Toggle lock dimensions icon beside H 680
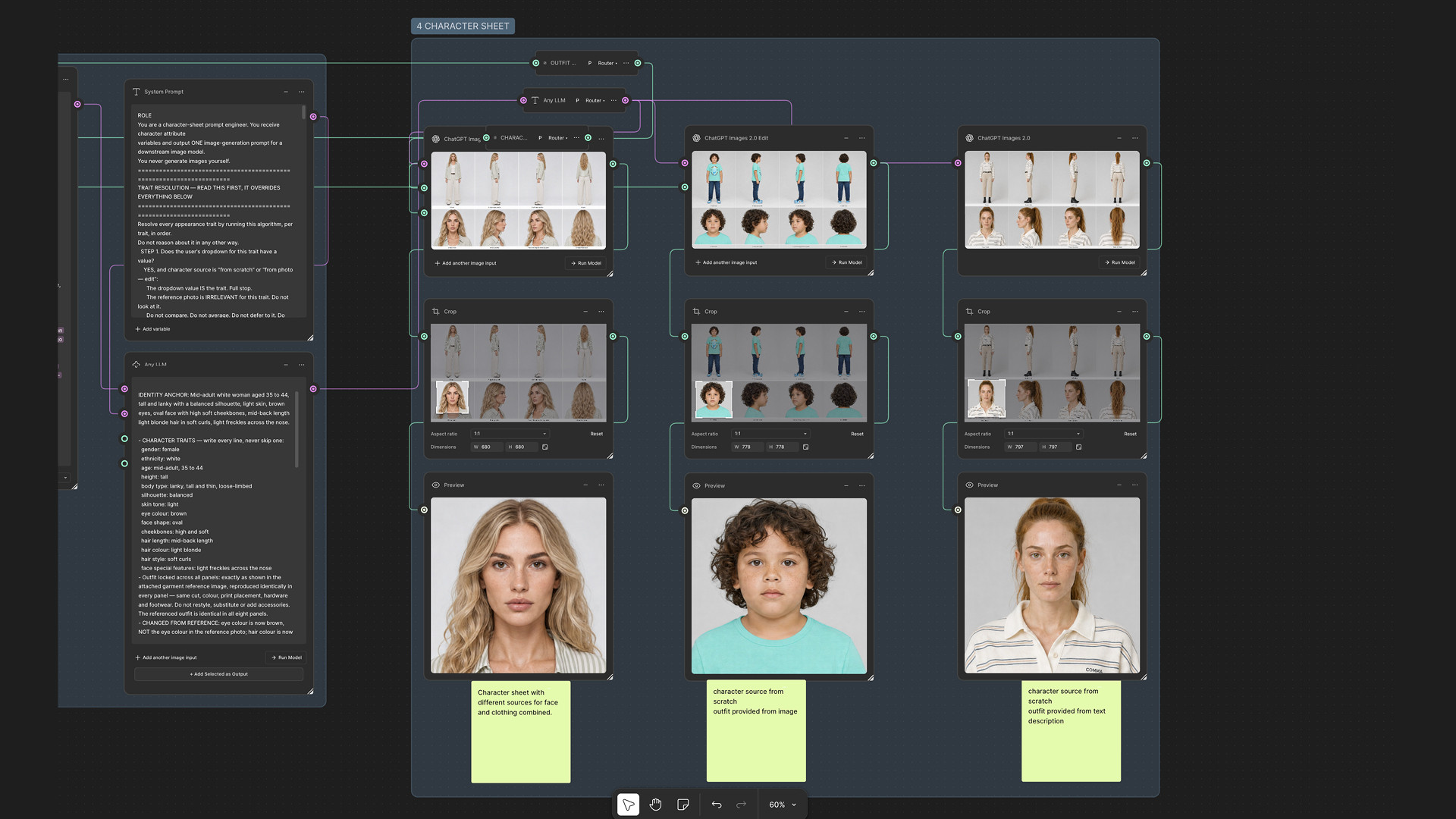 tap(545, 447)
